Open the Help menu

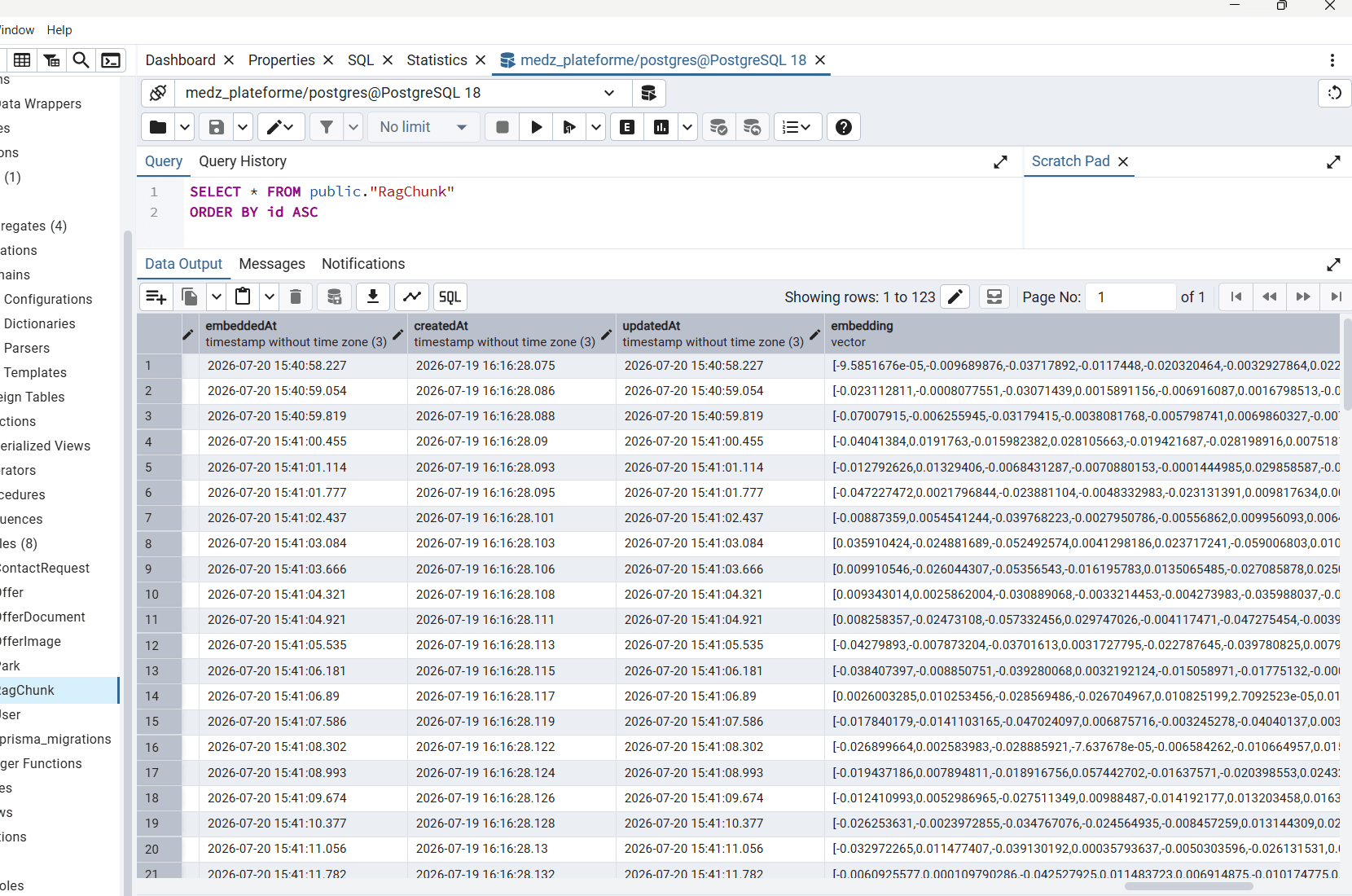pyautogui.click(x=59, y=30)
